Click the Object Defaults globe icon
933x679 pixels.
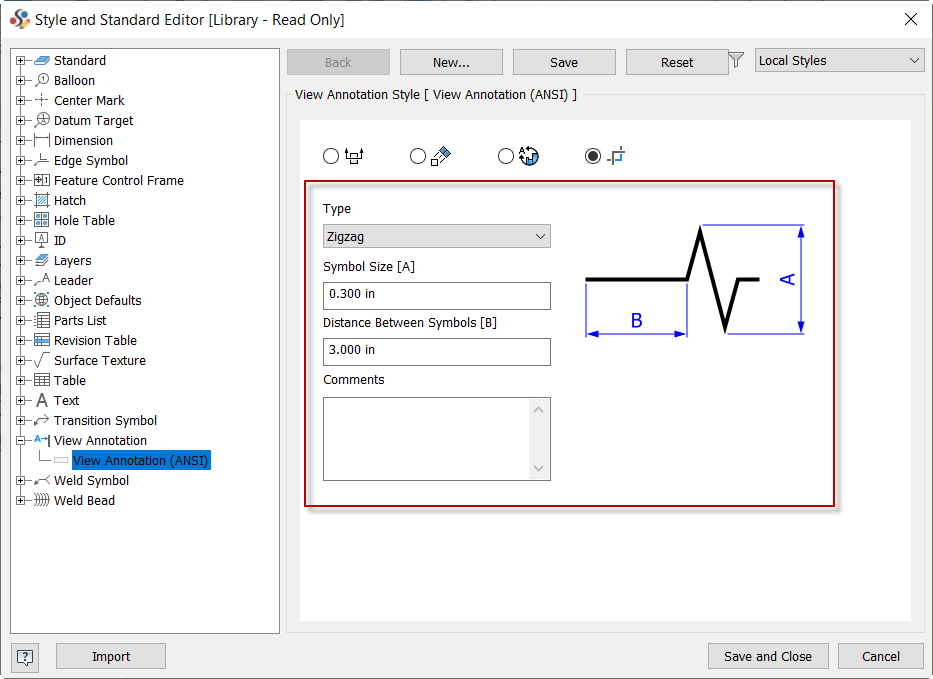tap(42, 300)
